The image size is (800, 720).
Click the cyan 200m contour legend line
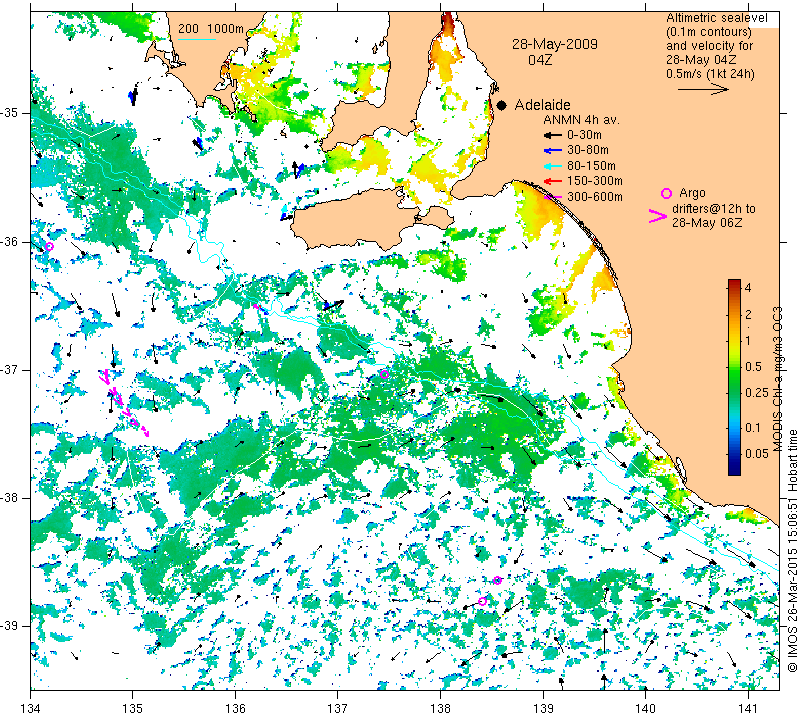197,39
